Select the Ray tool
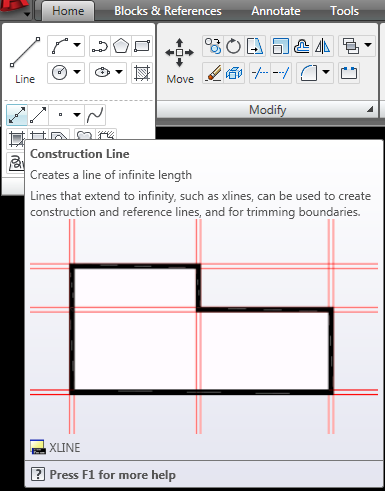The image size is (385, 491). coord(38,115)
